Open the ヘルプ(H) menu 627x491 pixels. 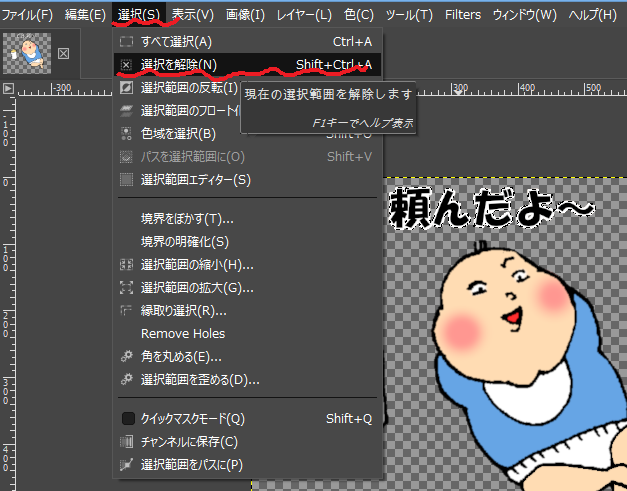[593, 15]
